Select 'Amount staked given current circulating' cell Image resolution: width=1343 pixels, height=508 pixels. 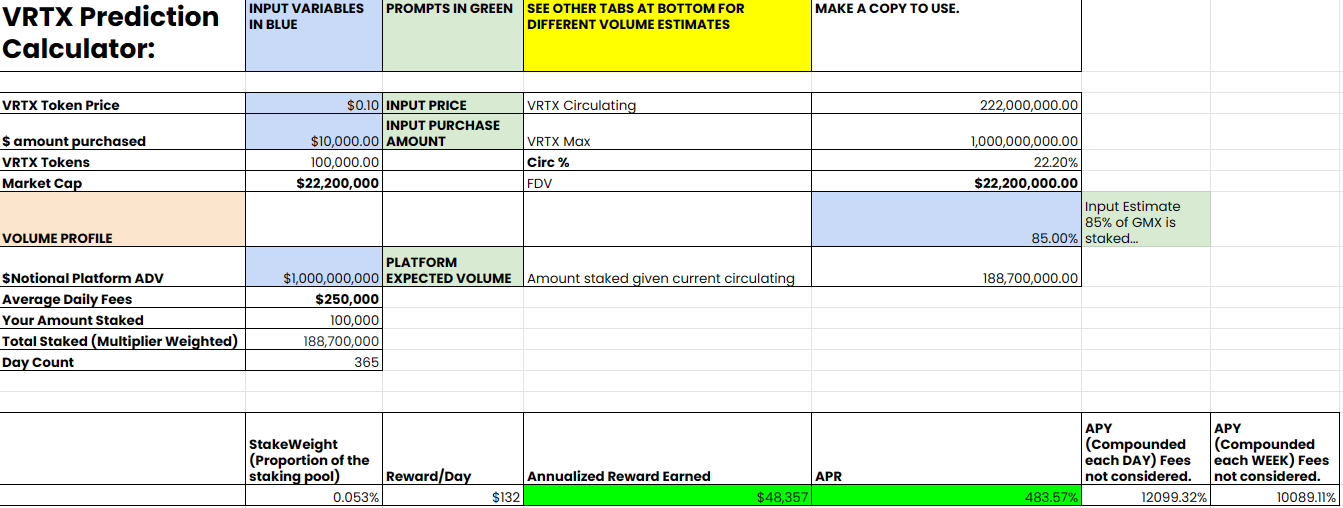[667, 268]
